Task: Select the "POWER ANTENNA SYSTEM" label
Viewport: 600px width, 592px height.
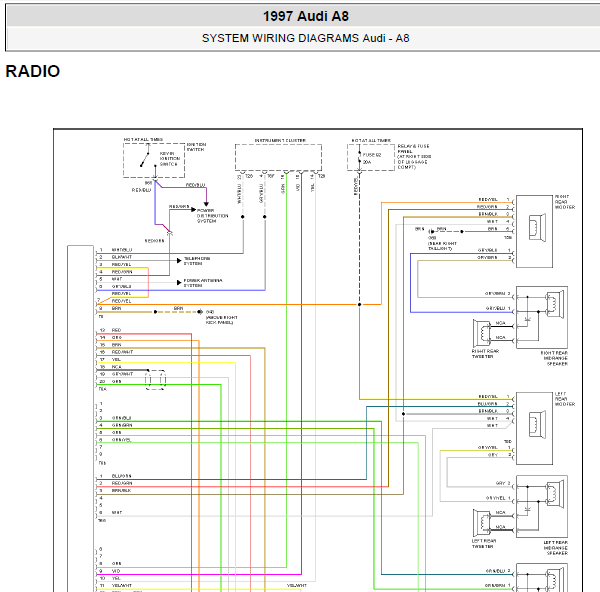Action: (x=203, y=283)
